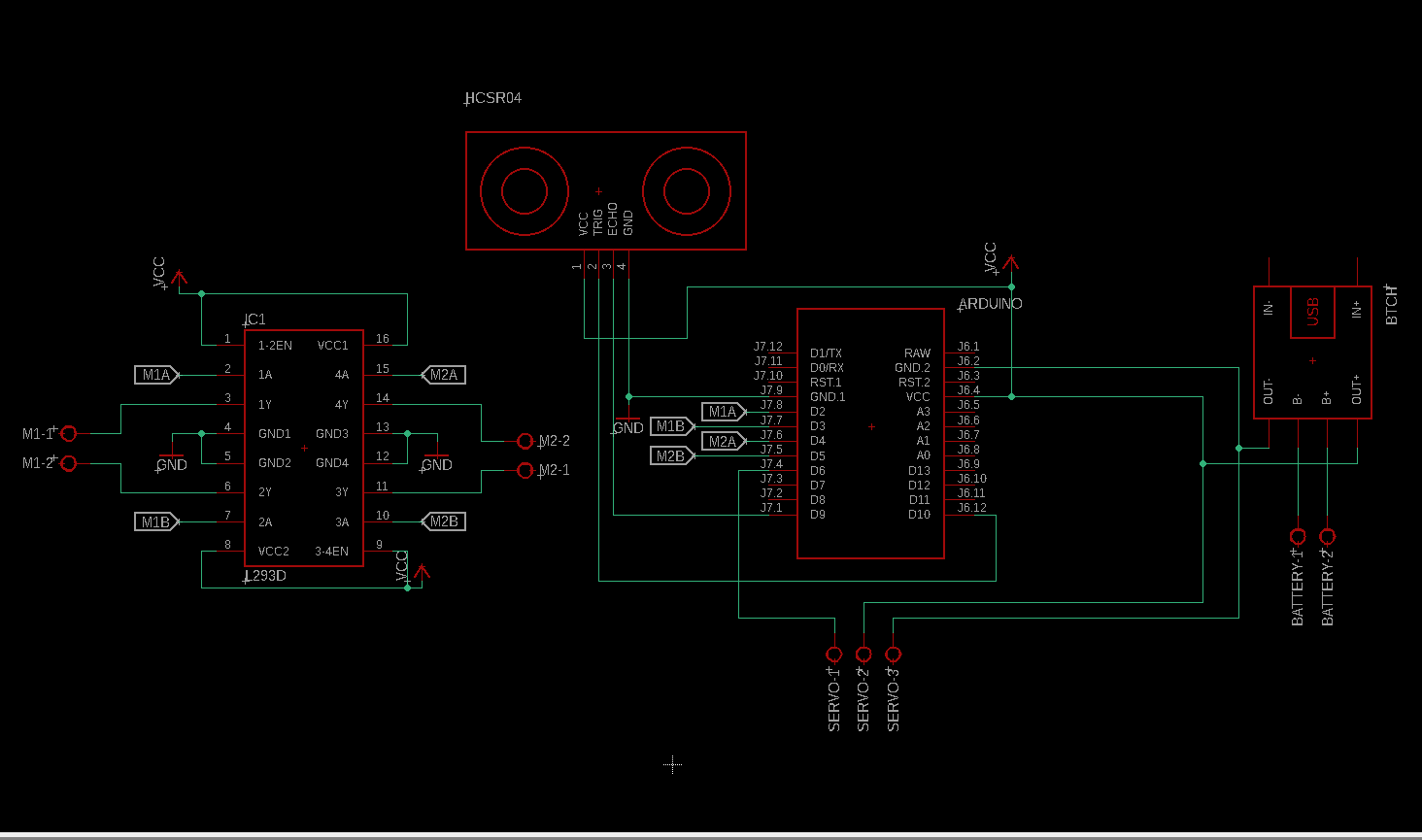Select the L293D value label

click(x=265, y=576)
